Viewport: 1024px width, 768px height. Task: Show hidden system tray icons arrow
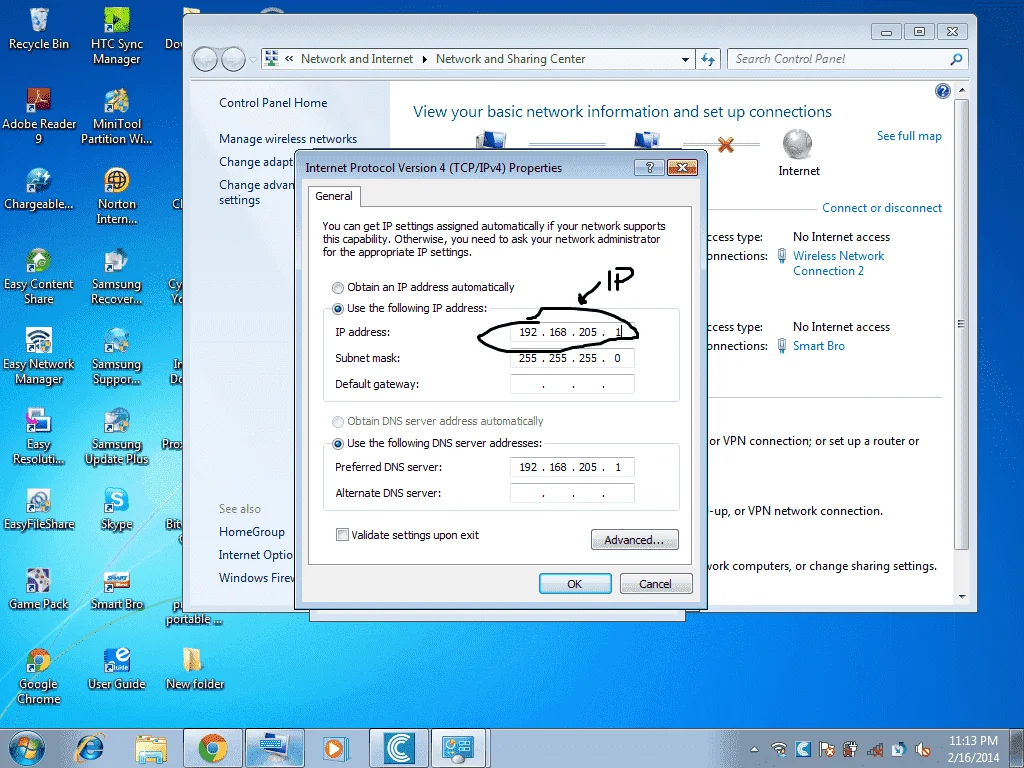click(x=754, y=750)
